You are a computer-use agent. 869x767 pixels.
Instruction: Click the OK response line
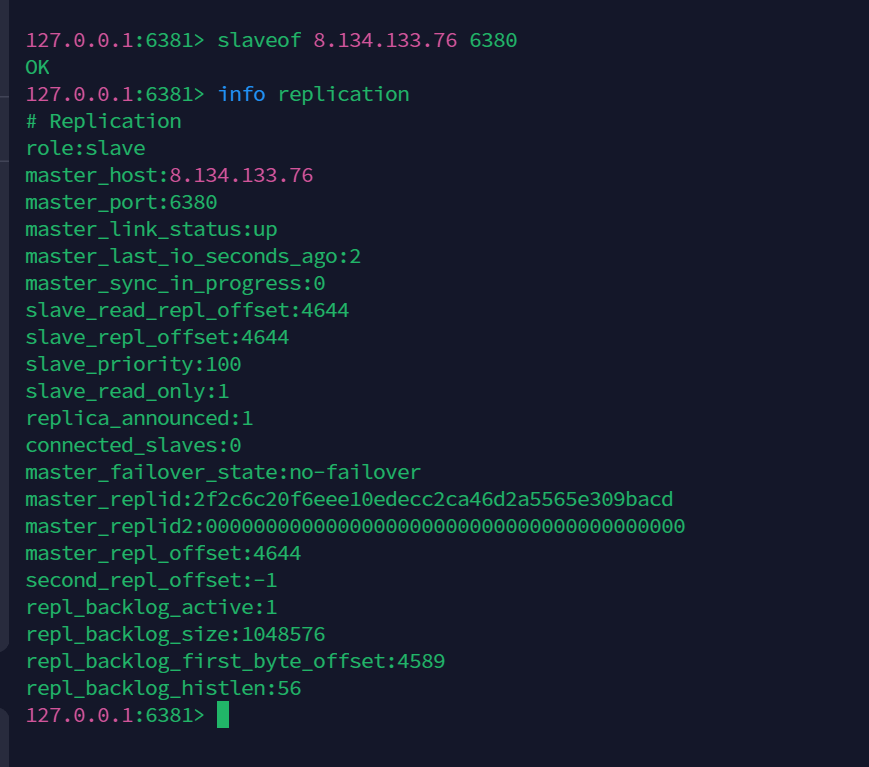(x=38, y=67)
